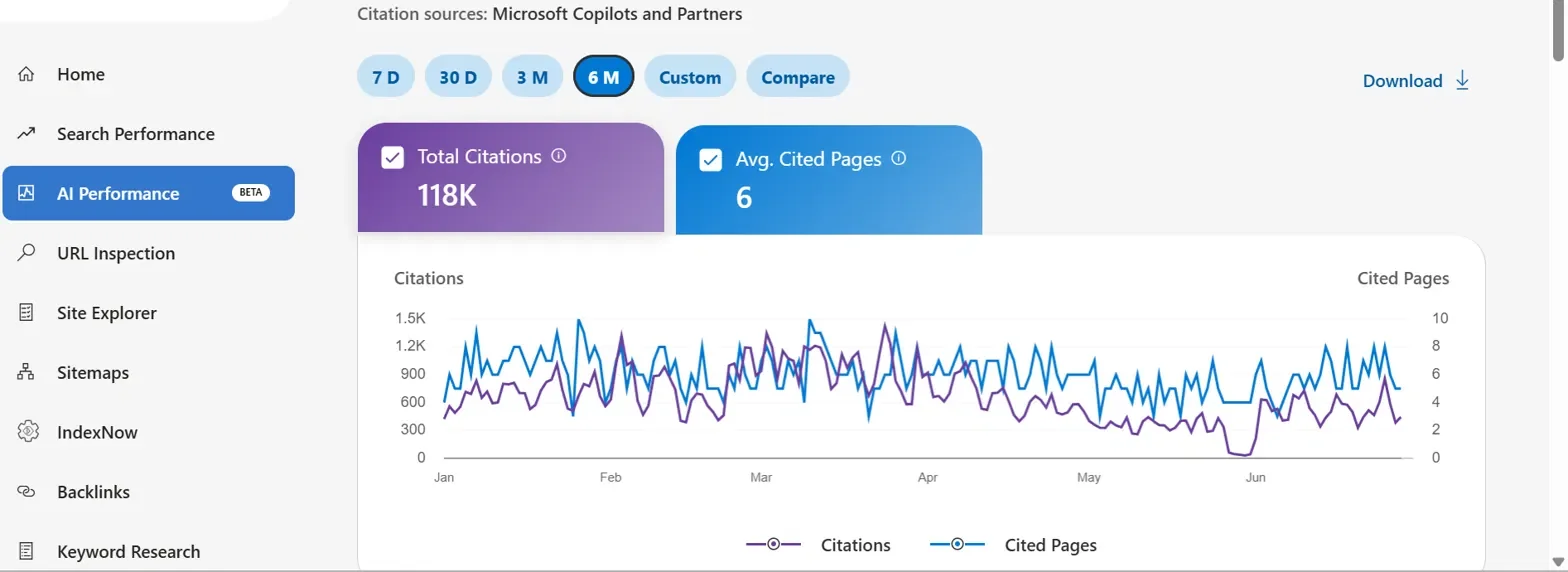
Task: Select the 6 M time range
Action: pyautogui.click(x=604, y=77)
